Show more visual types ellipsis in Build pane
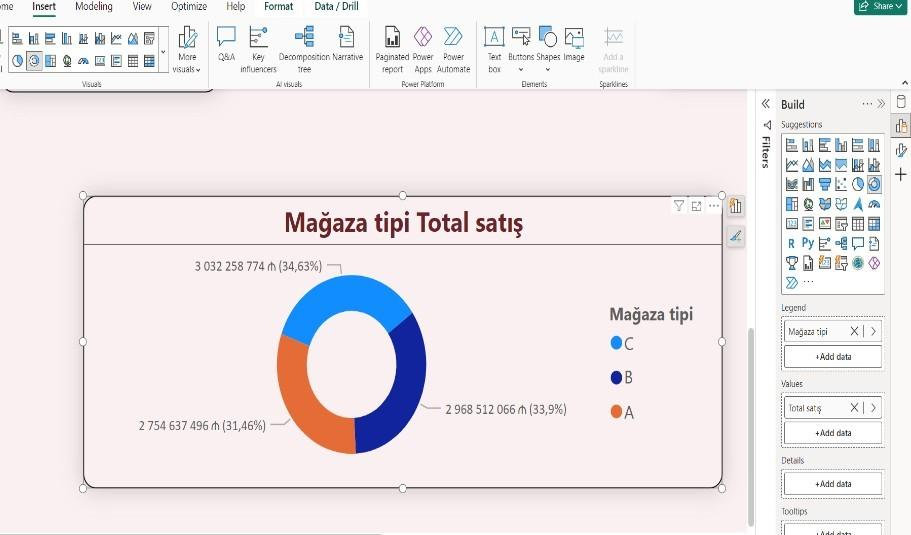The width and height of the screenshot is (911, 535). click(808, 282)
